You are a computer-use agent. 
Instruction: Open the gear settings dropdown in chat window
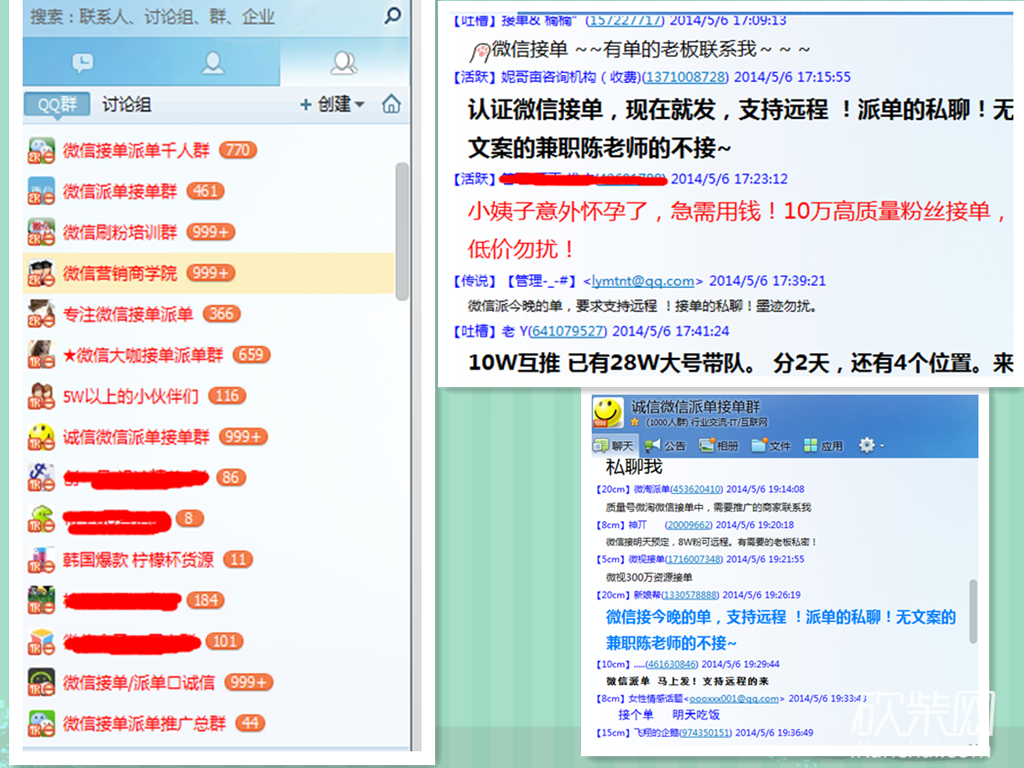click(x=871, y=445)
